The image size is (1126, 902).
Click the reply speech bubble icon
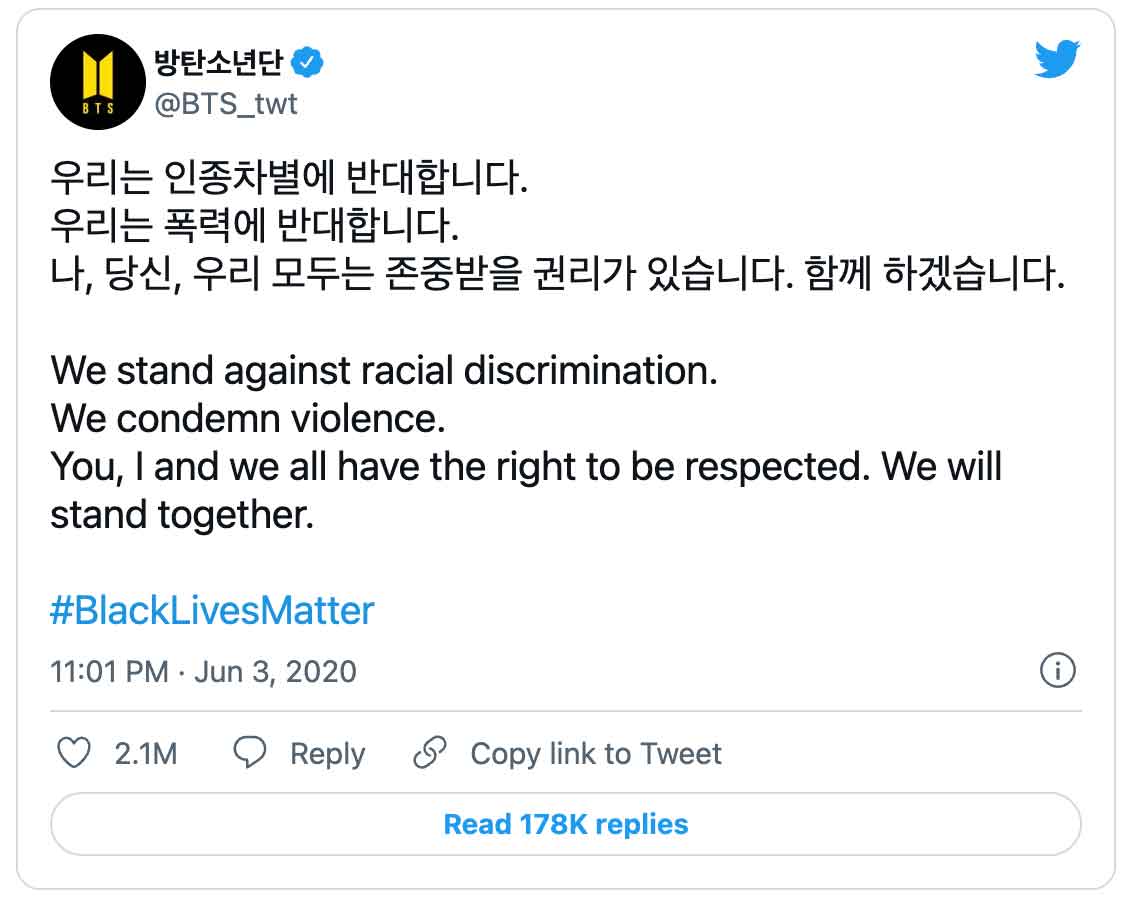click(249, 753)
